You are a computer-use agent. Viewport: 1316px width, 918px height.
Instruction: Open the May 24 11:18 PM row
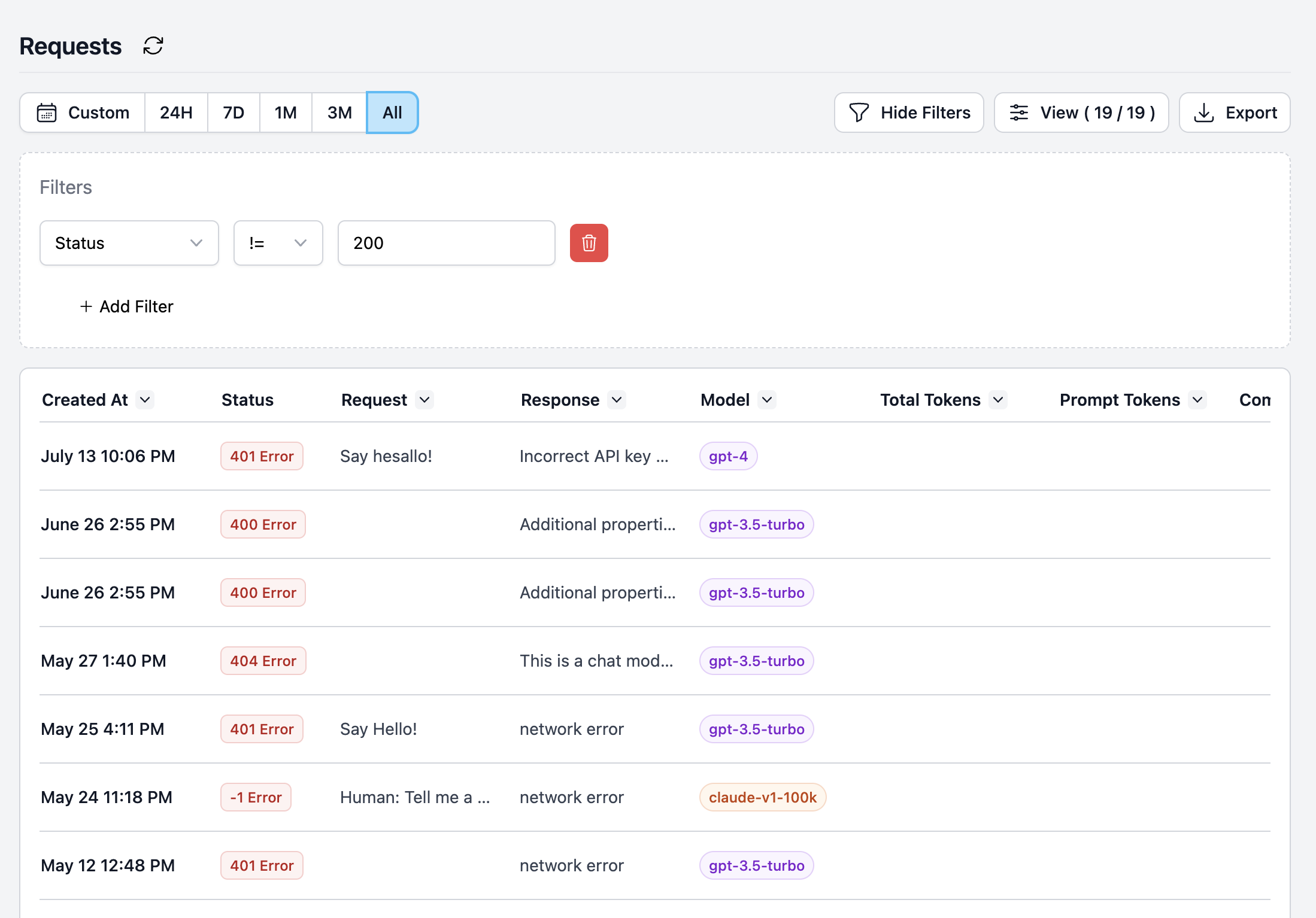pos(655,797)
